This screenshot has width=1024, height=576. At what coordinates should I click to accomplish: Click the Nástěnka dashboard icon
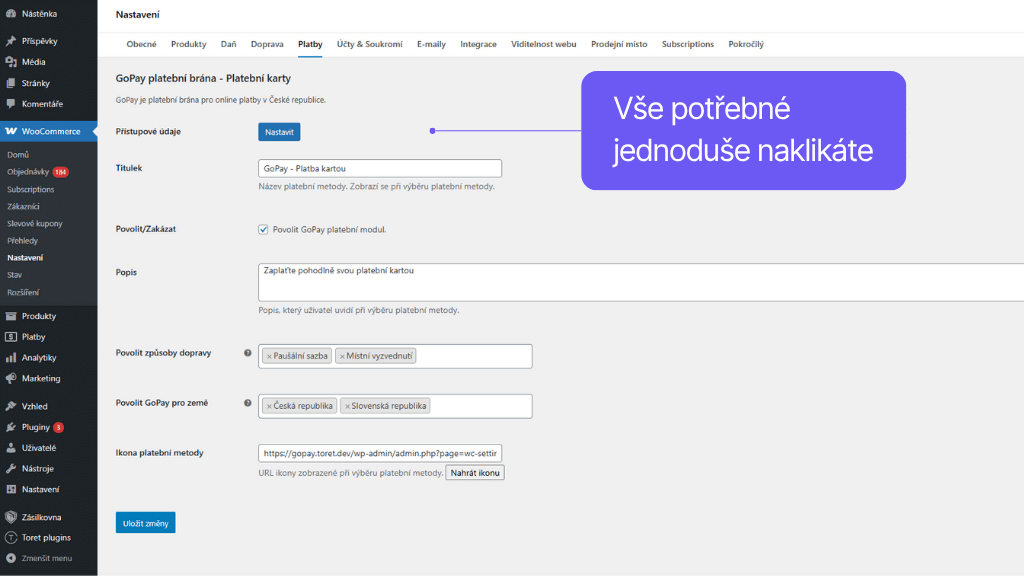click(11, 14)
